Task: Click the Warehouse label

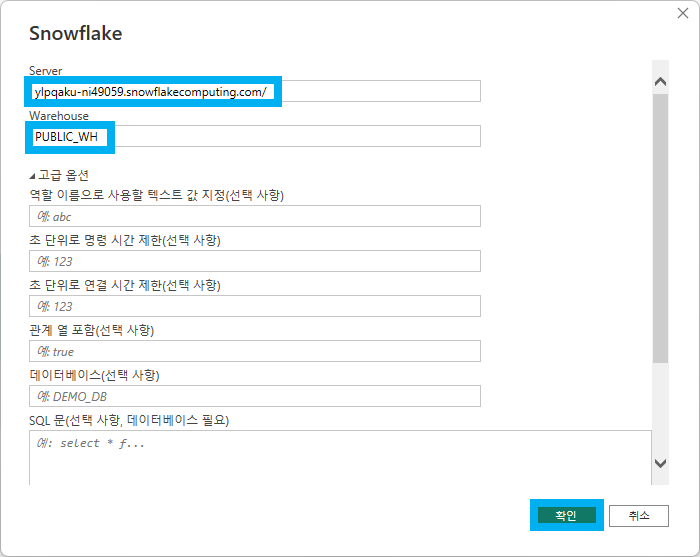Action: (59, 116)
